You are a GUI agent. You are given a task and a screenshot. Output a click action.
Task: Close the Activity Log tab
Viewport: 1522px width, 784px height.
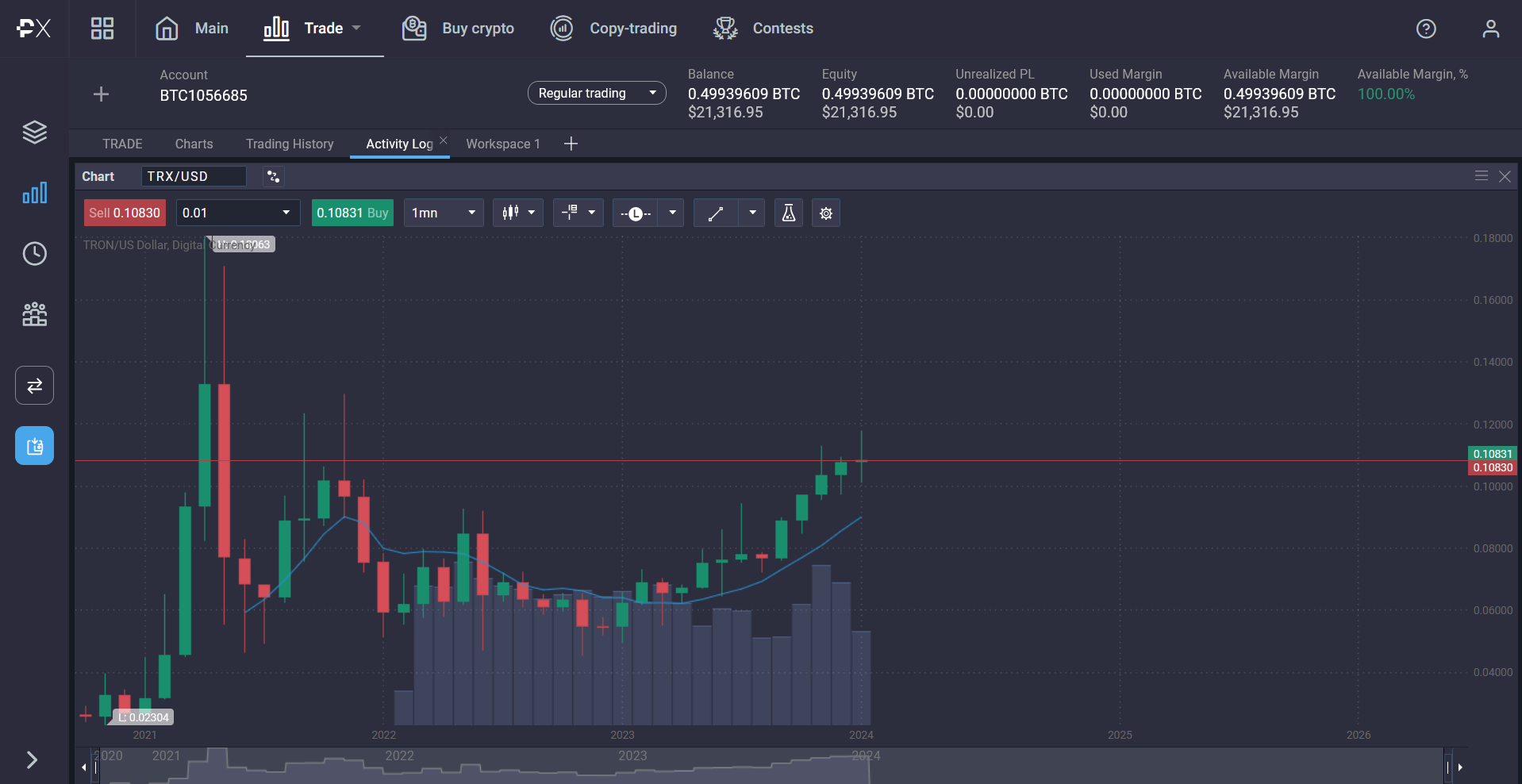pyautogui.click(x=444, y=140)
